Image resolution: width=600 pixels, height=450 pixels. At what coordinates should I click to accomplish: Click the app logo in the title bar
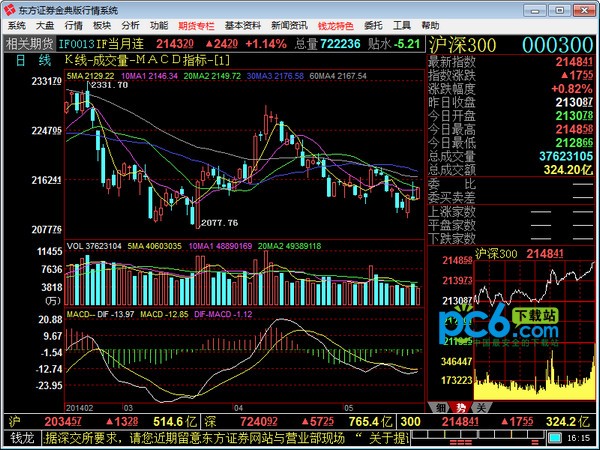tap(10, 10)
